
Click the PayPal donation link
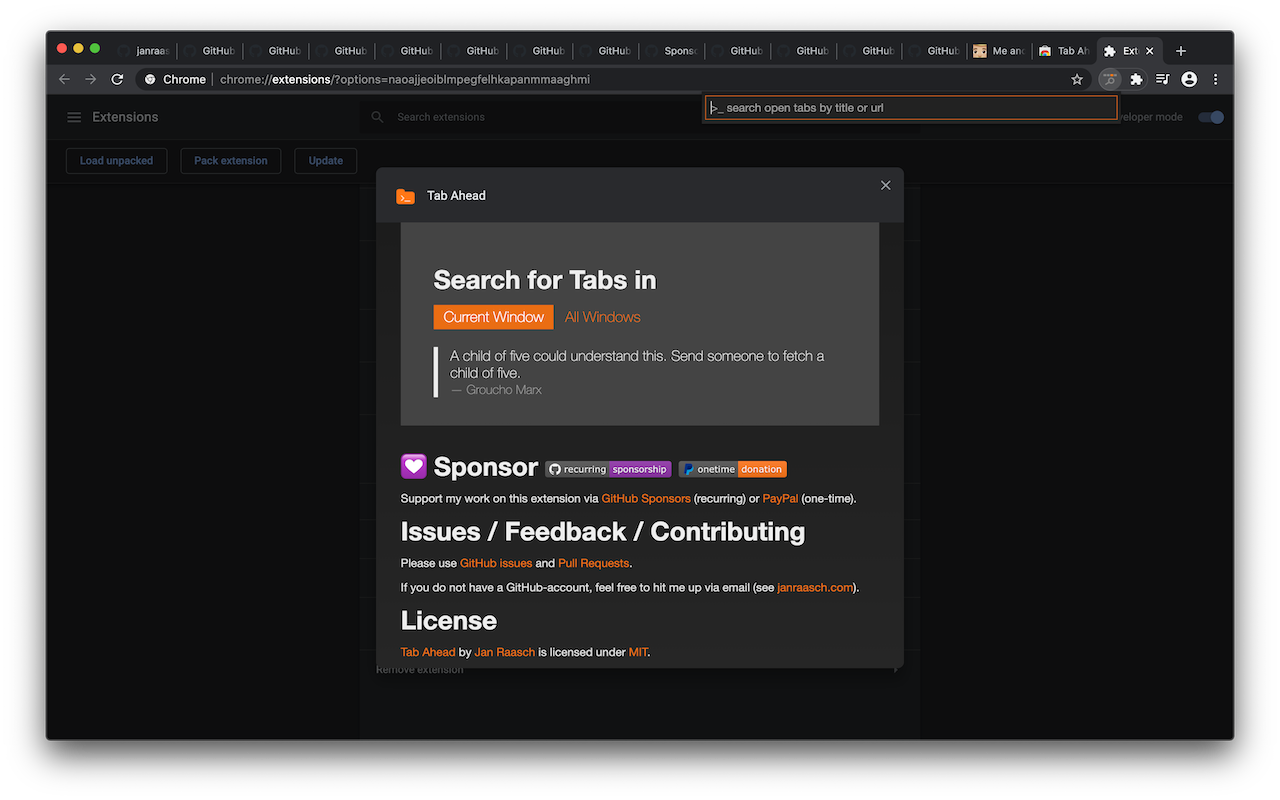click(x=780, y=498)
